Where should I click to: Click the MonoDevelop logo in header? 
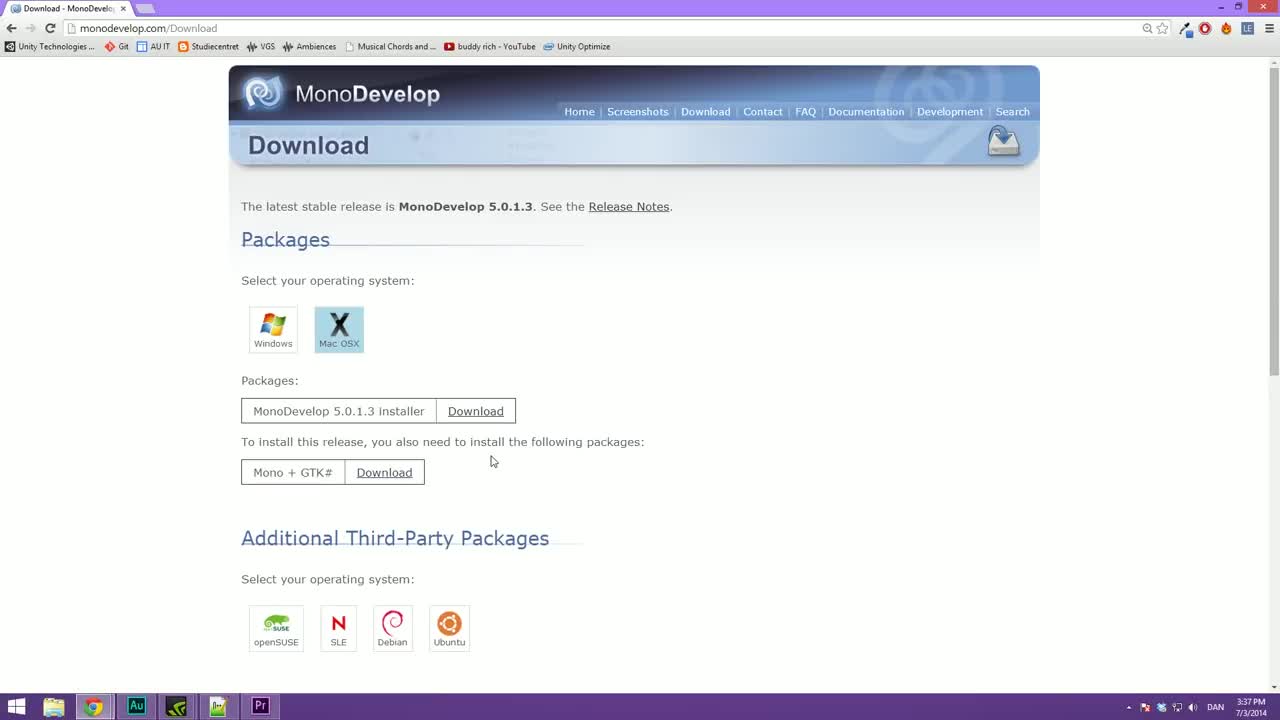(343, 94)
